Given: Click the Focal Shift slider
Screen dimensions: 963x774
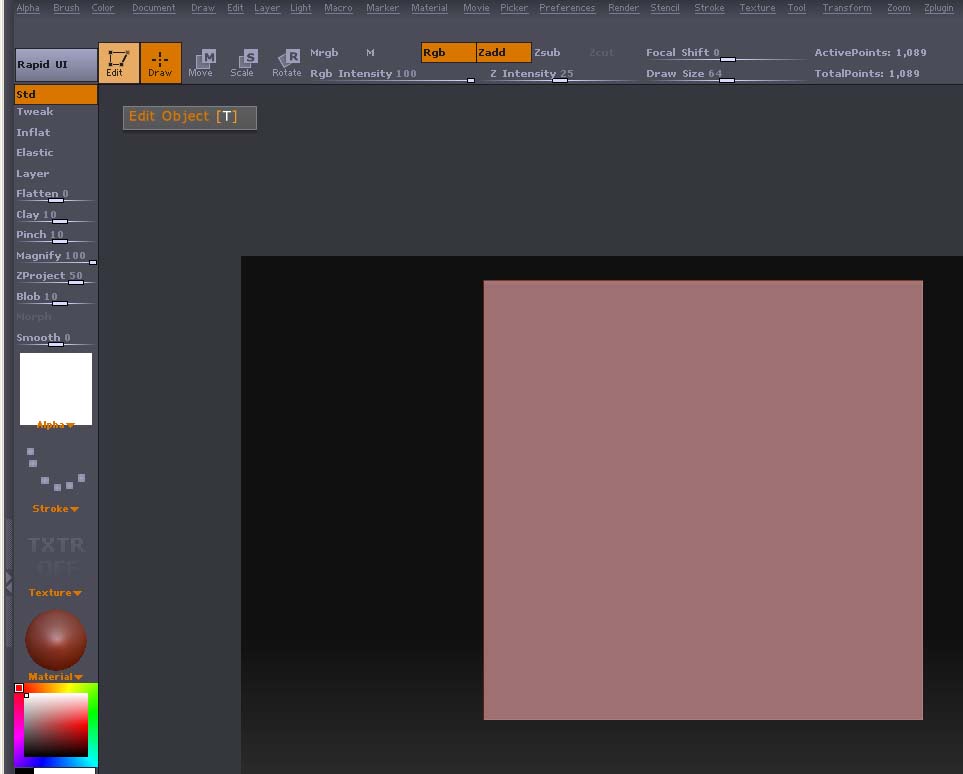Looking at the screenshot, I should pos(725,53).
